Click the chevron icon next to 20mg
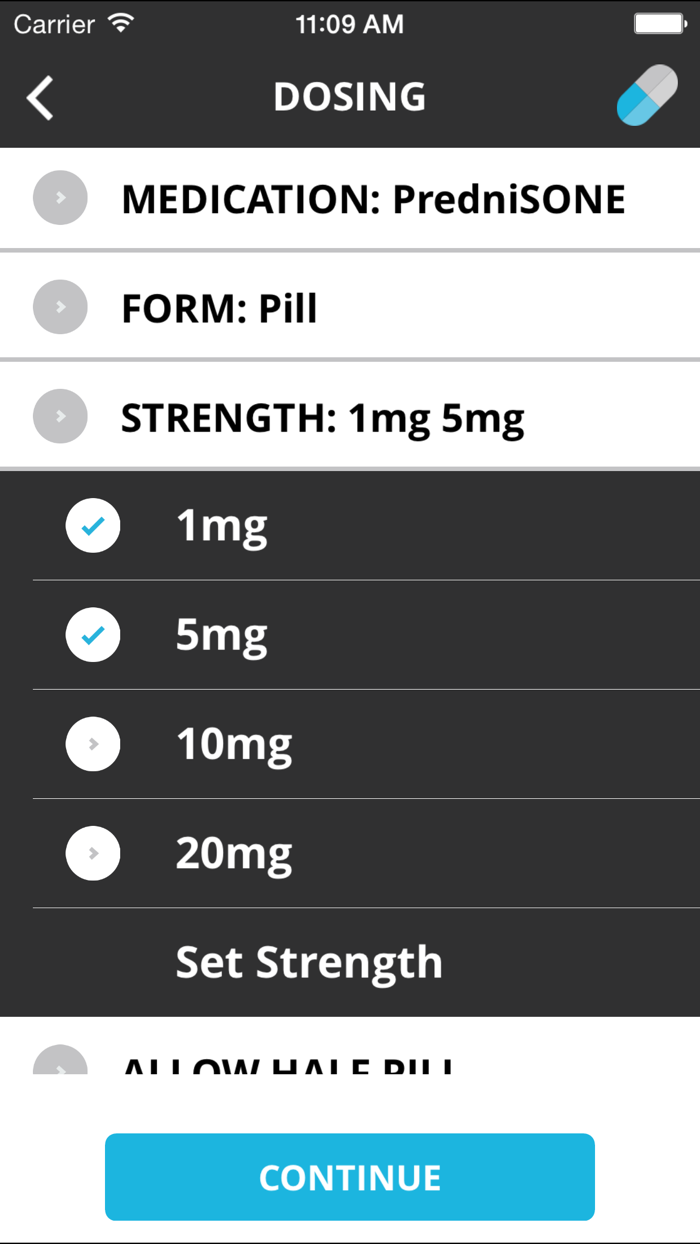Viewport: 700px width, 1244px height. pyautogui.click(x=93, y=853)
